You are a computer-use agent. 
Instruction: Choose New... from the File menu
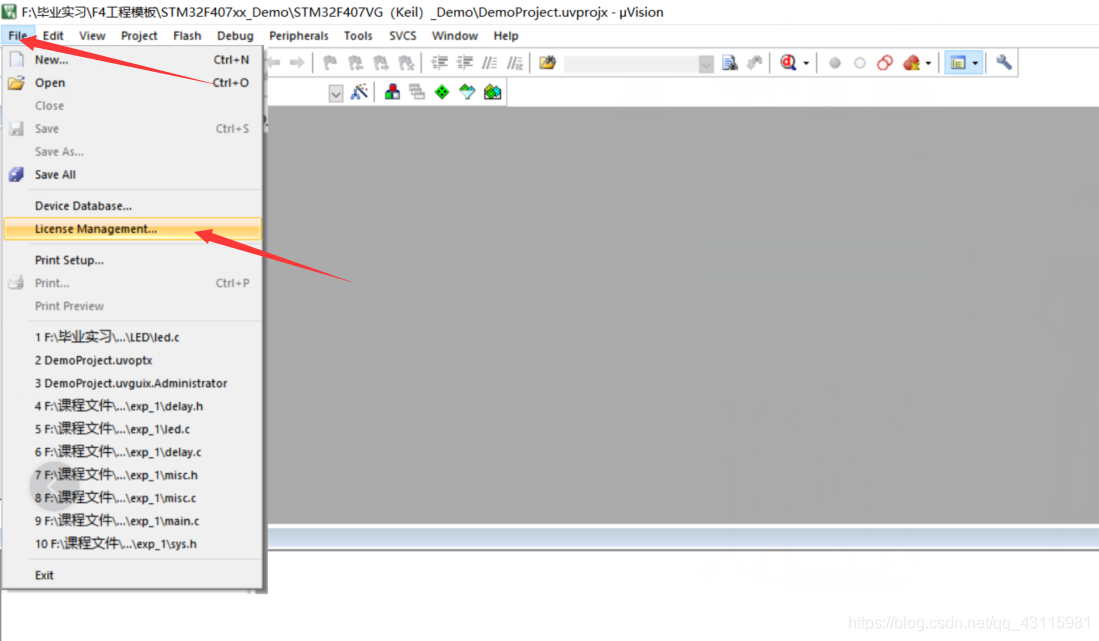pos(132,60)
